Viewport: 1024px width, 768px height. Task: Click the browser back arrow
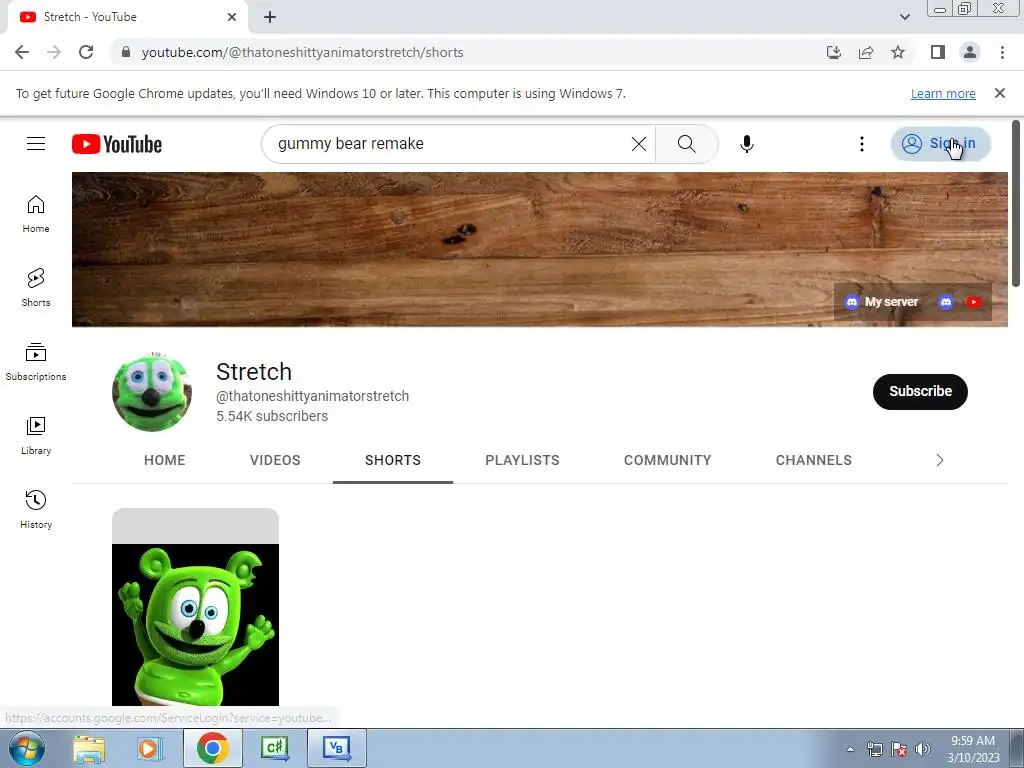click(x=22, y=52)
